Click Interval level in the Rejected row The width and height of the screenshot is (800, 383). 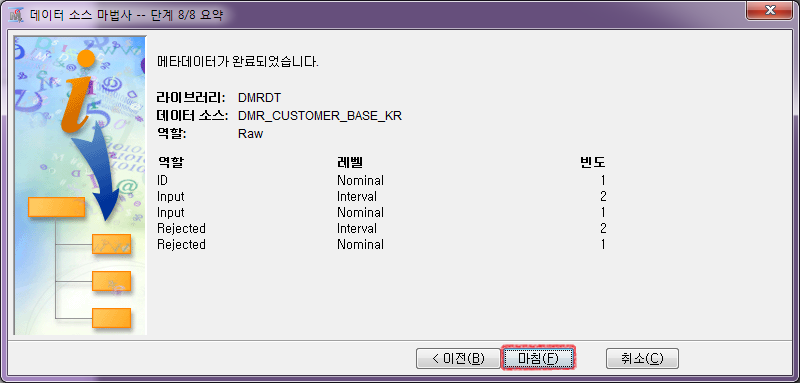point(357,228)
